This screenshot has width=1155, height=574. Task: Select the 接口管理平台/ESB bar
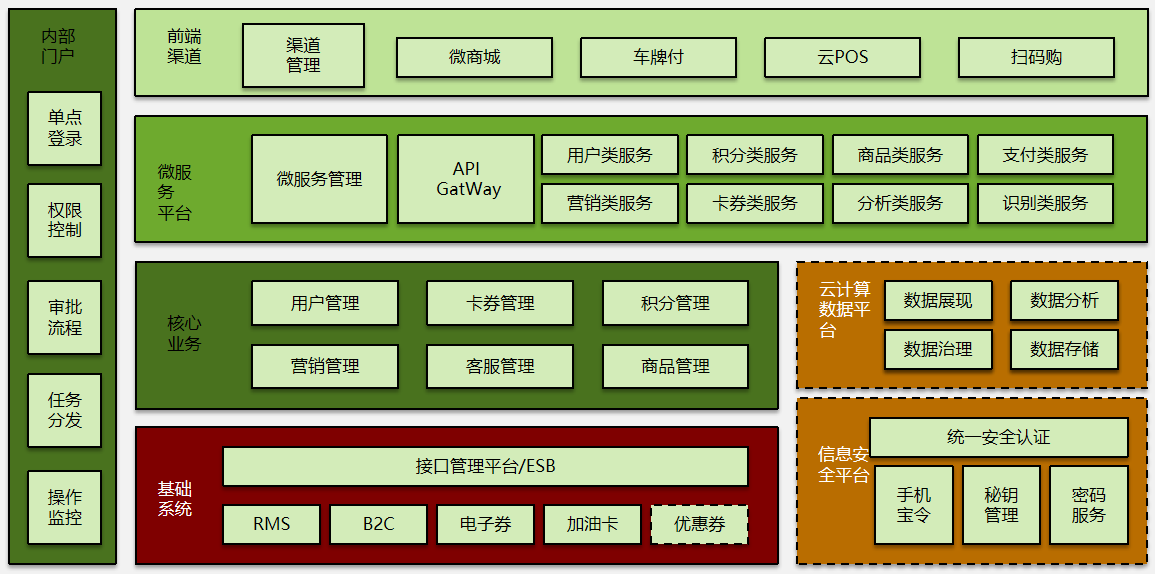click(485, 466)
